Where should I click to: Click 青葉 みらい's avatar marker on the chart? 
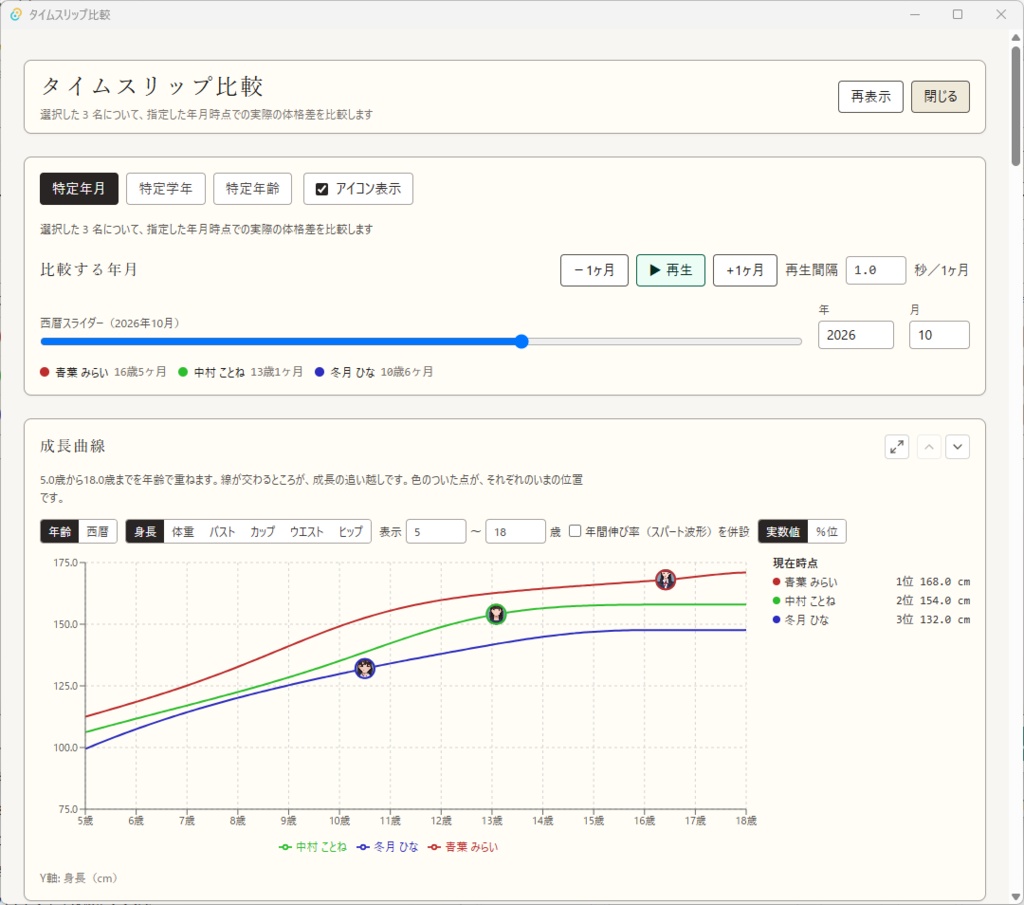tap(665, 579)
